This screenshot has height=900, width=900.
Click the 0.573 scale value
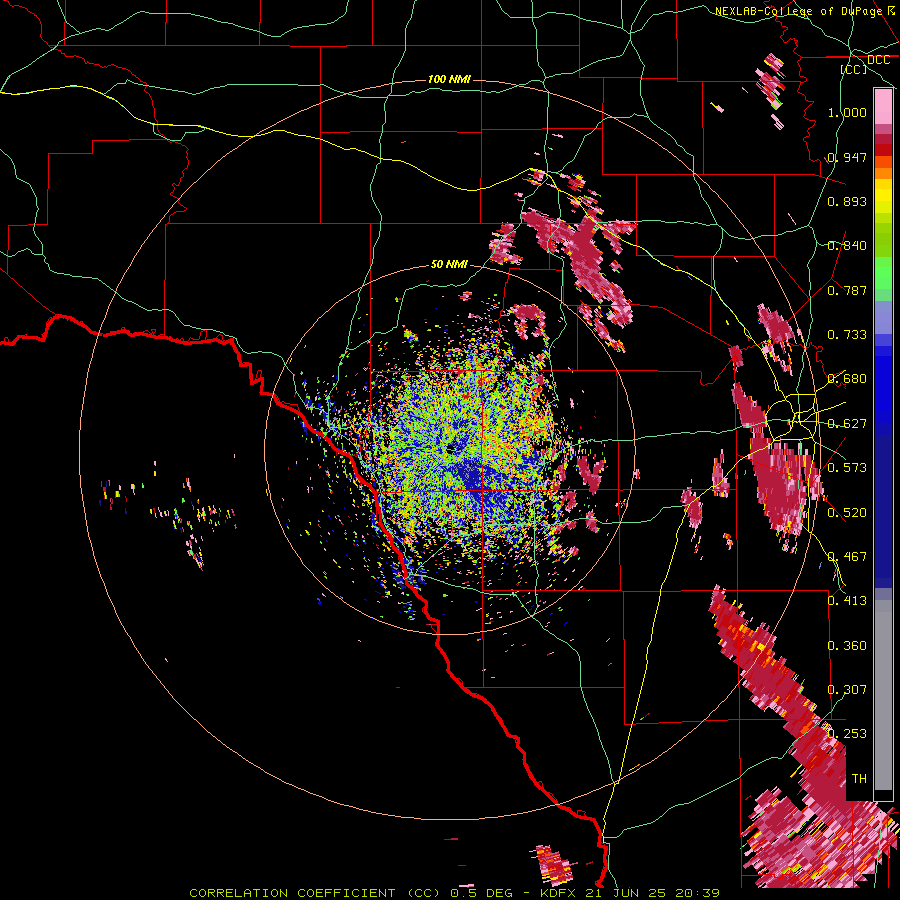847,468
